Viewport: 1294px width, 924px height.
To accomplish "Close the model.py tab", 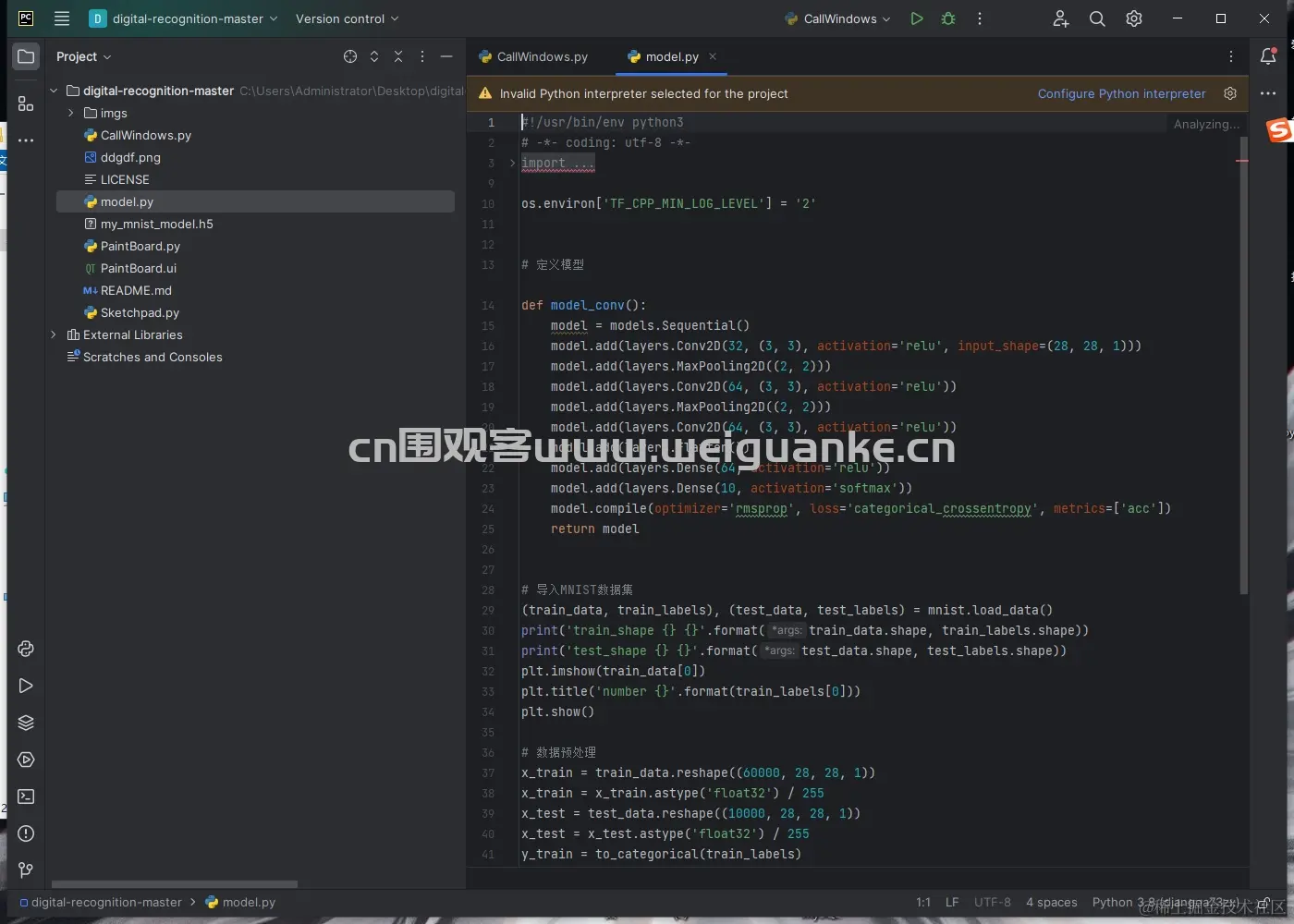I will tap(713, 56).
